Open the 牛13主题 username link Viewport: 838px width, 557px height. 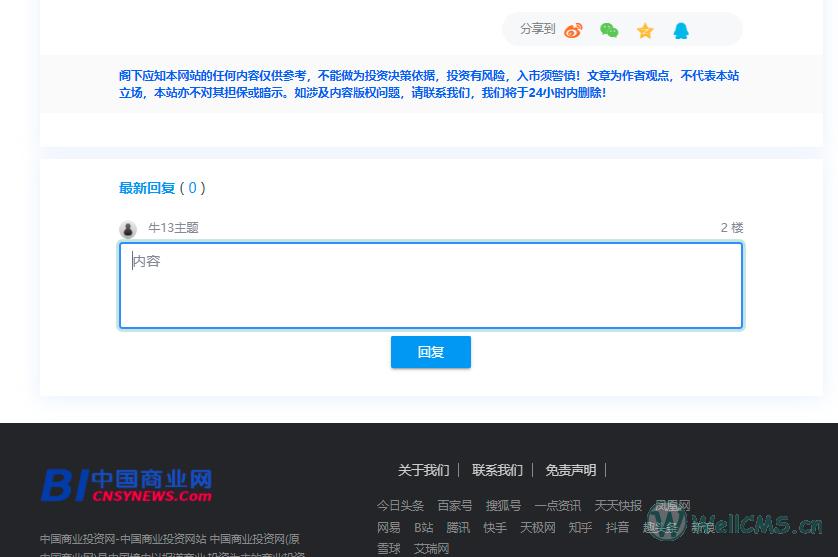click(x=173, y=228)
